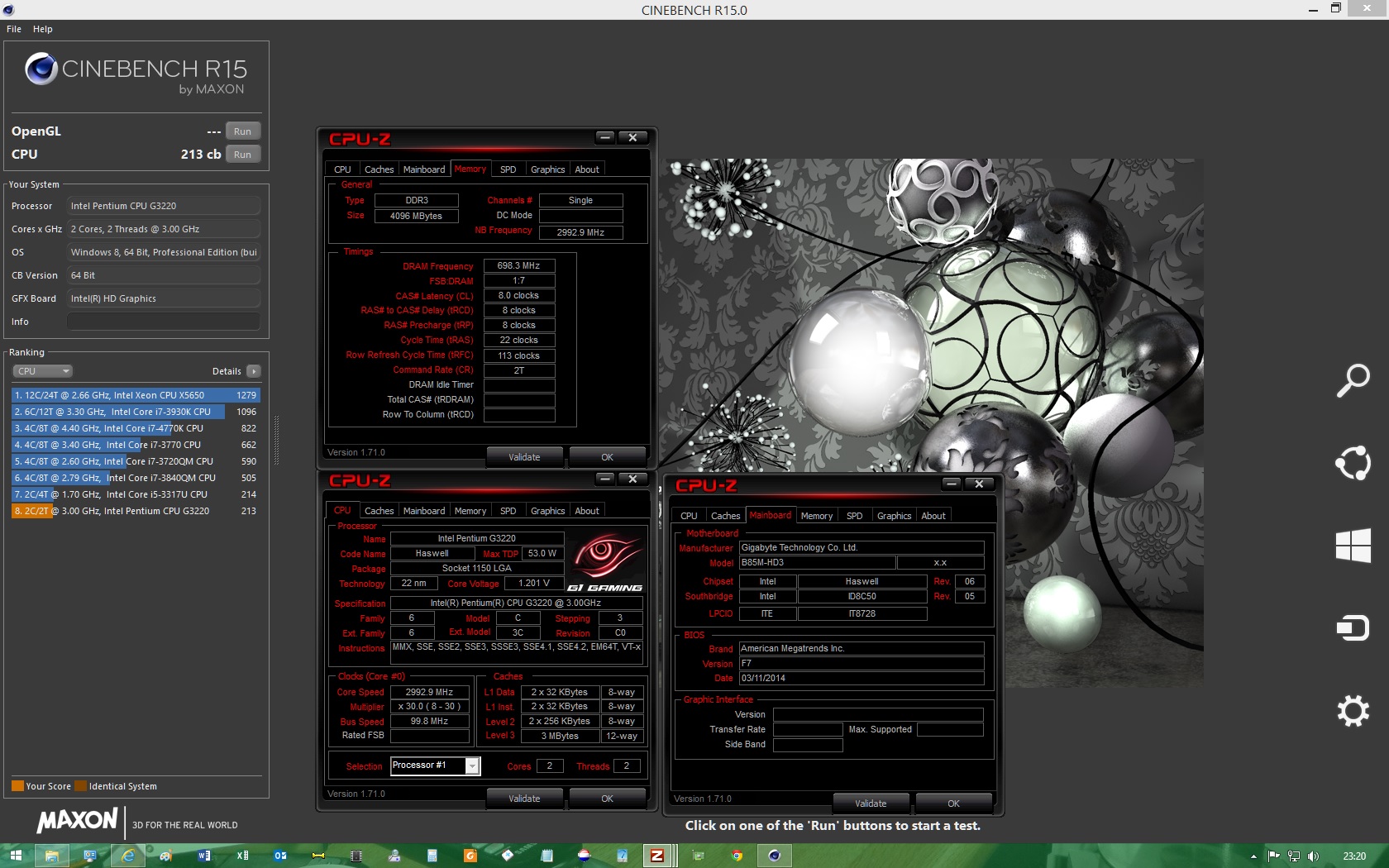The image size is (1389, 868).
Task: Open Calculator from the taskbar
Action: (432, 856)
